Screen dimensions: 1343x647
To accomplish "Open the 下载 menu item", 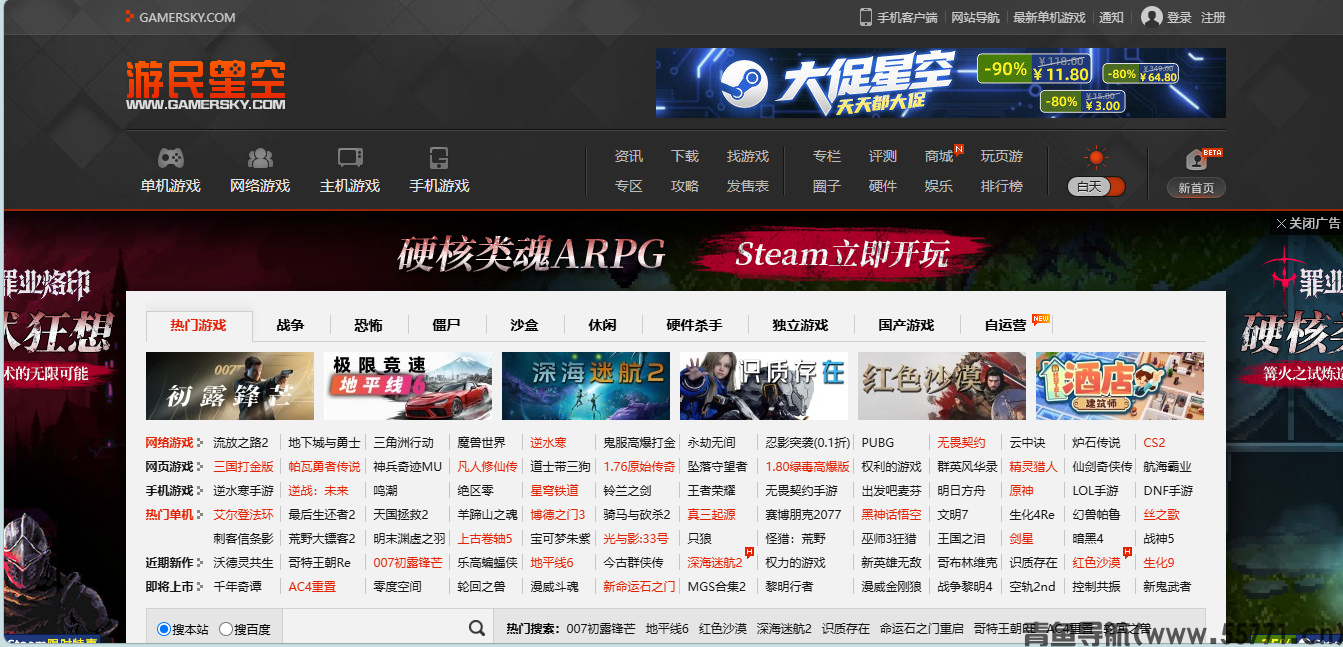I will 685,156.
